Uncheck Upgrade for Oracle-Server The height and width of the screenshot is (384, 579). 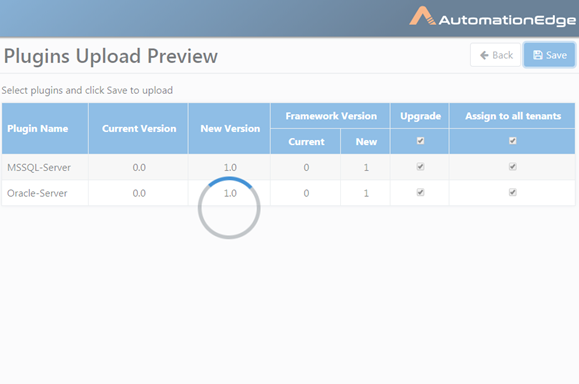tap(420, 192)
